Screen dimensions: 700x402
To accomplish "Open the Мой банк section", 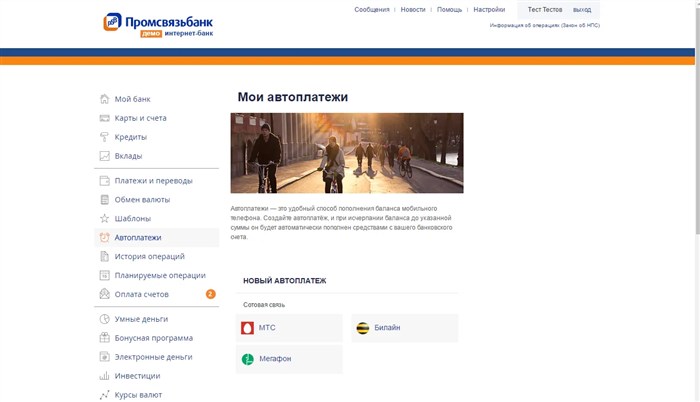I will point(133,99).
